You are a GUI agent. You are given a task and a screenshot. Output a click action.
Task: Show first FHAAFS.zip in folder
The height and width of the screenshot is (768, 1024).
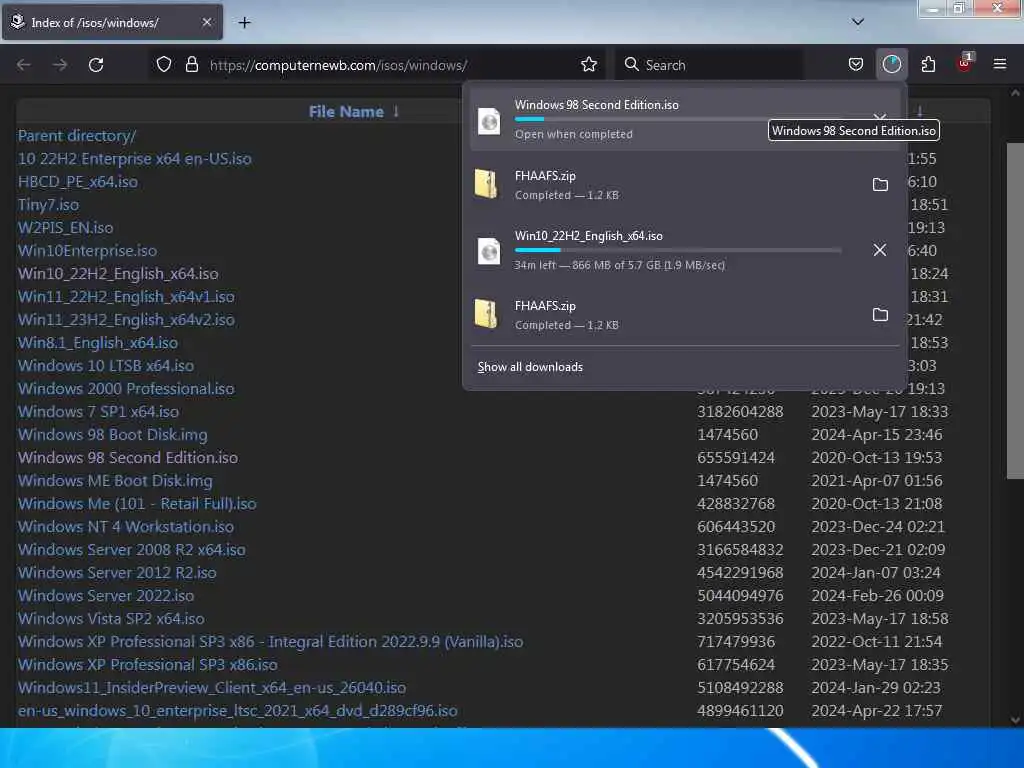click(880, 185)
